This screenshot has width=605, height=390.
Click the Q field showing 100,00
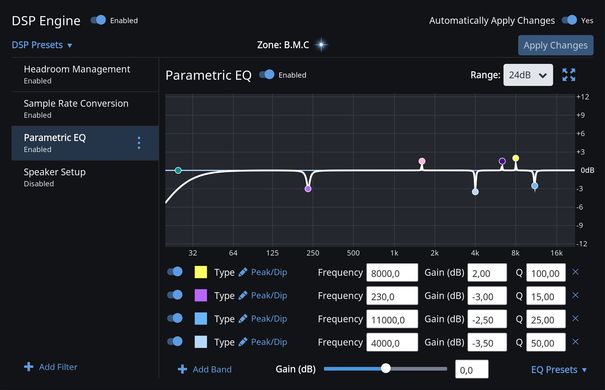coord(546,273)
